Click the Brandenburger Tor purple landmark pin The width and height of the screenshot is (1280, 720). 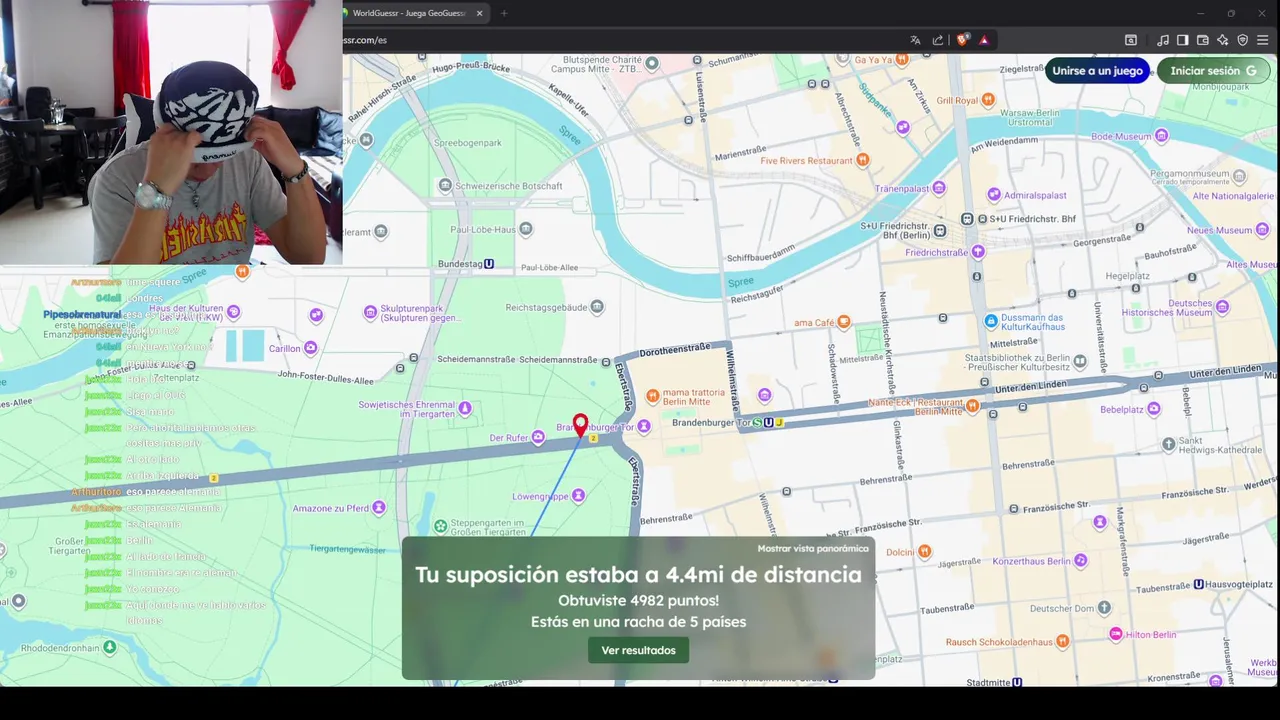pyautogui.click(x=644, y=427)
